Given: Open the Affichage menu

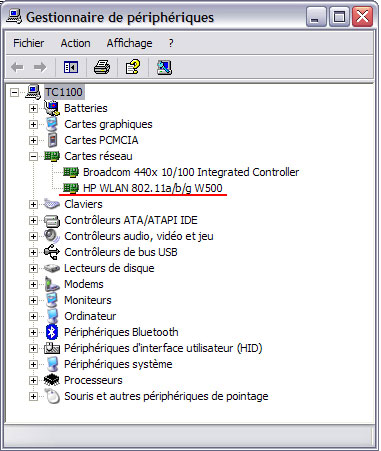Looking at the screenshot, I should (129, 43).
